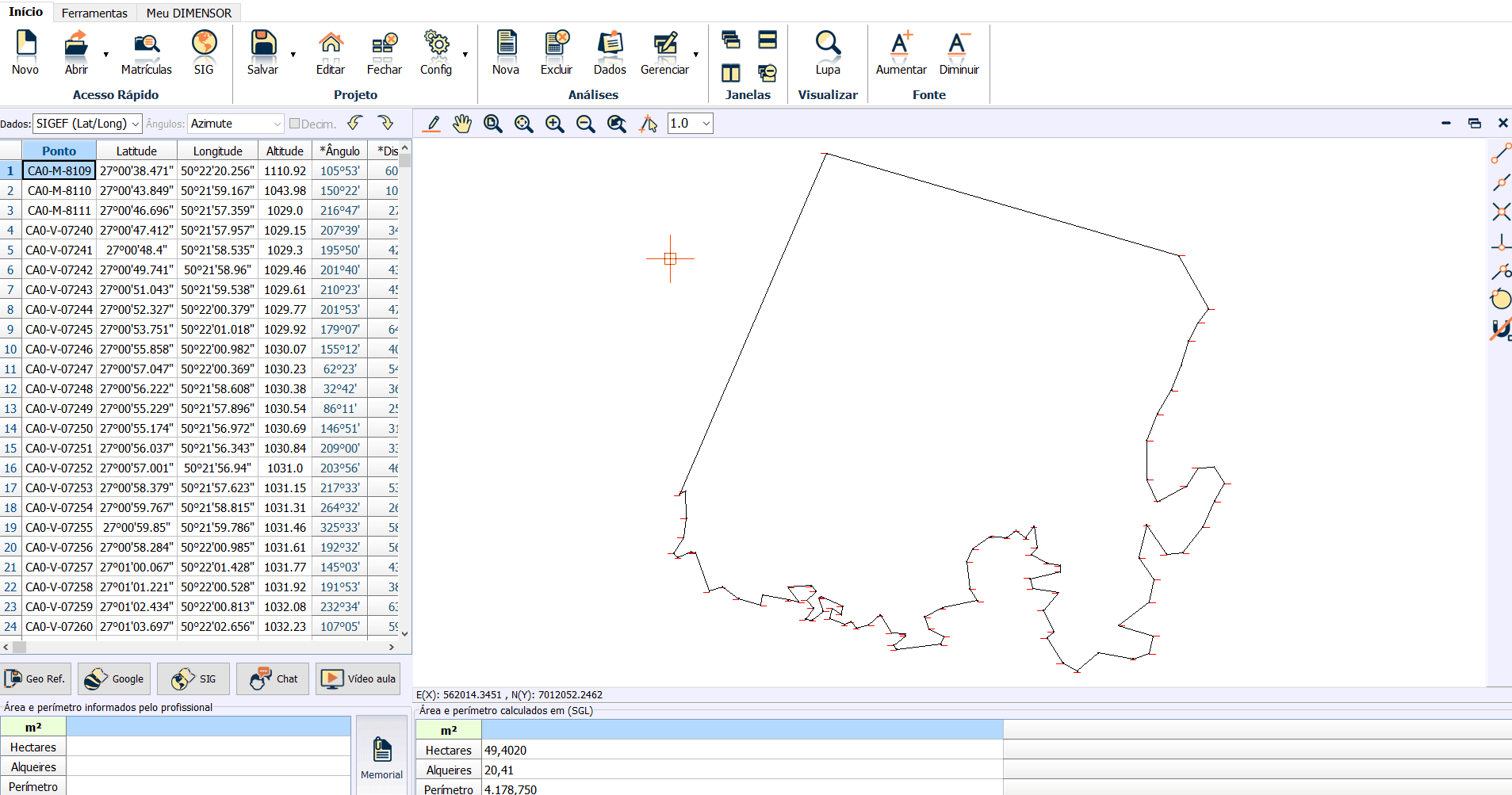Image resolution: width=1512 pixels, height=795 pixels.
Task: Click the zoom out magnifier icon
Action: (x=586, y=124)
